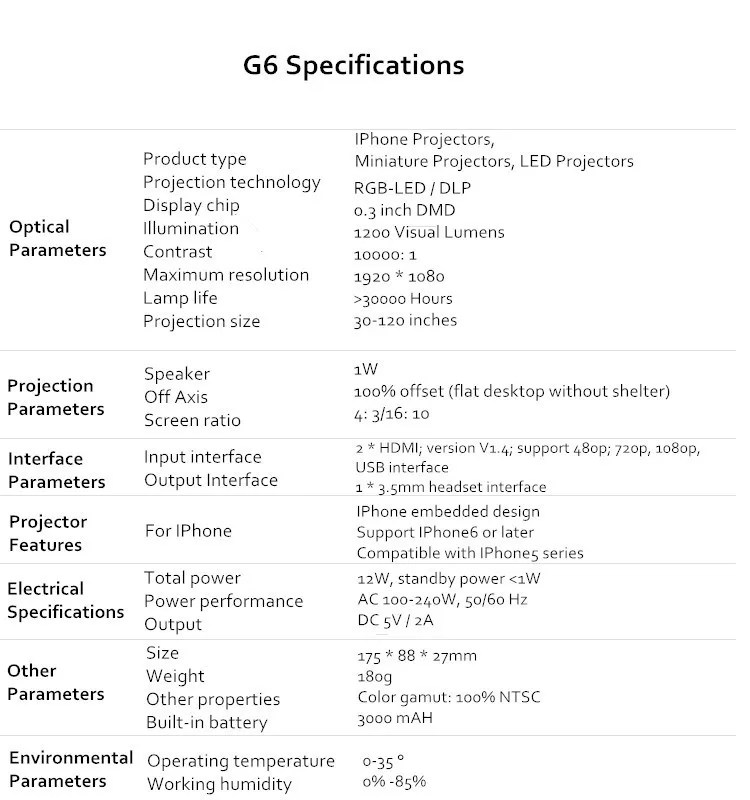Click the G6 Specifications heading
750x800 pixels.
353,66
